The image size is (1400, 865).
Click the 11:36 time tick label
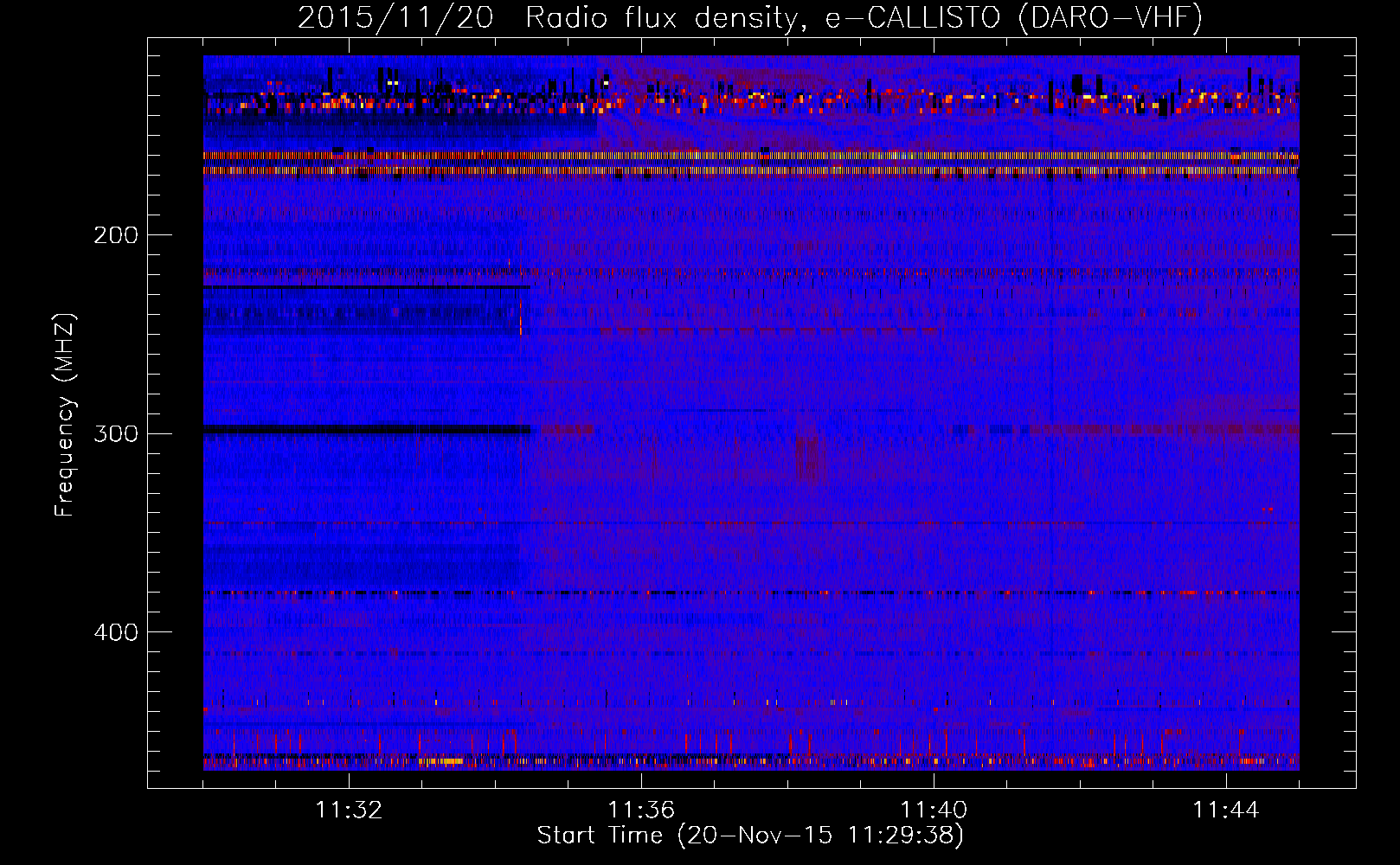tap(641, 811)
